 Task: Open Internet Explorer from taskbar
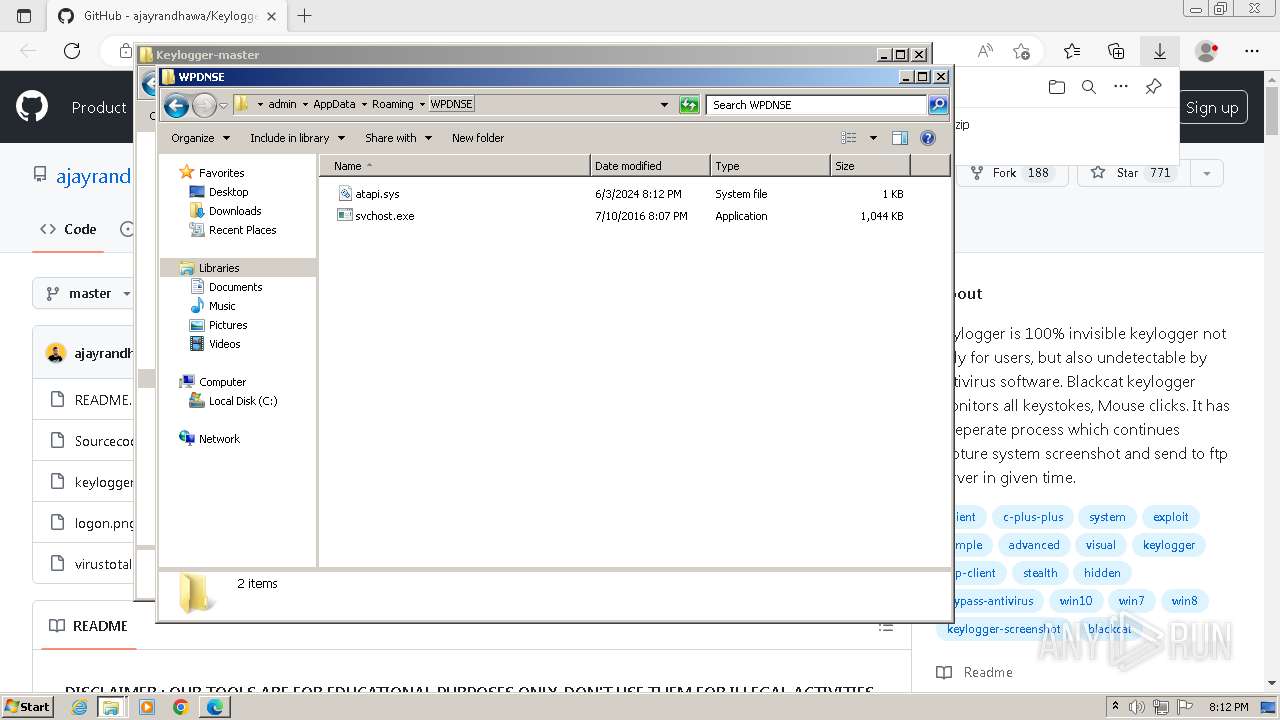click(80, 707)
